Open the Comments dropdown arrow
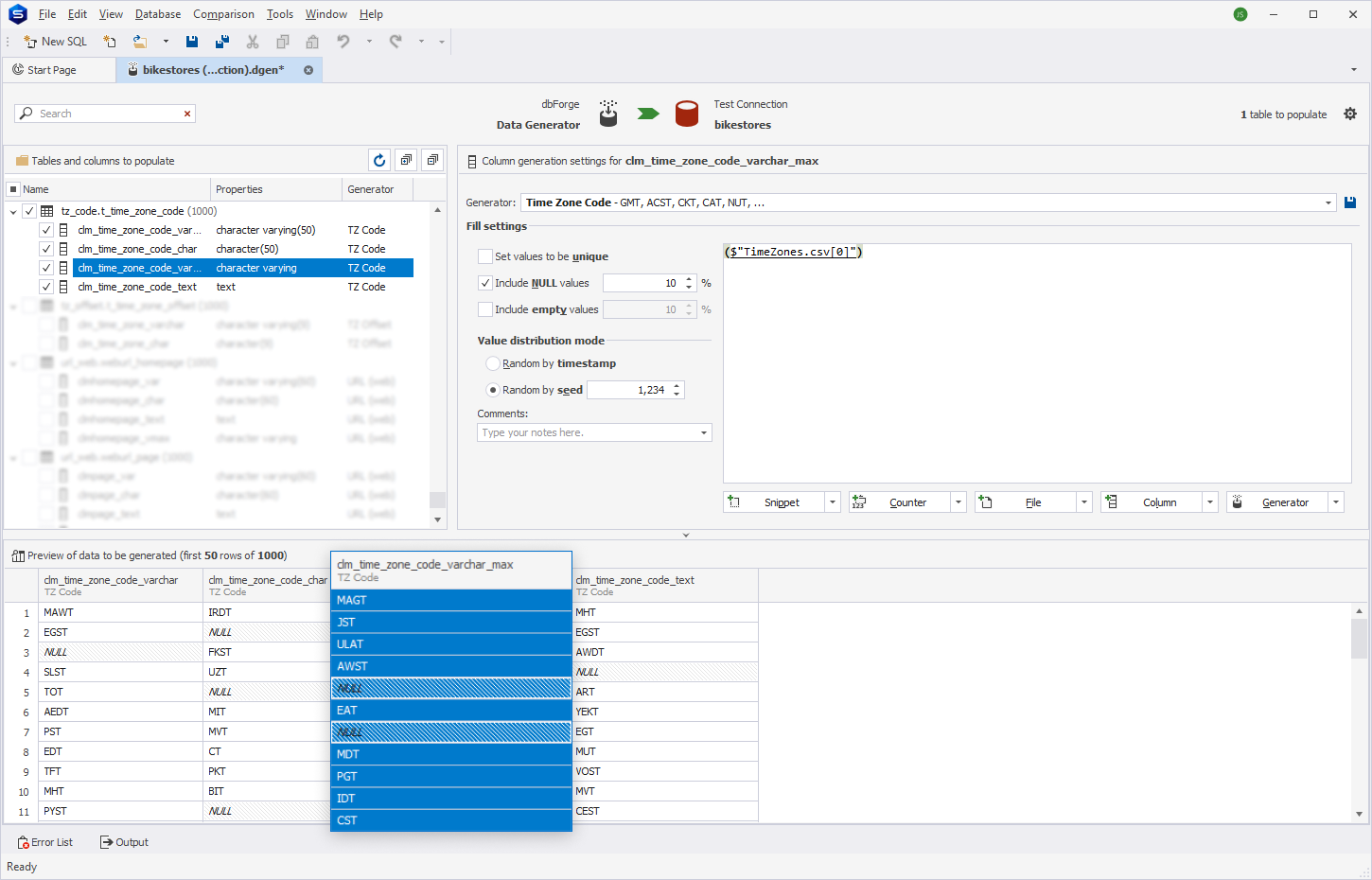 (704, 432)
